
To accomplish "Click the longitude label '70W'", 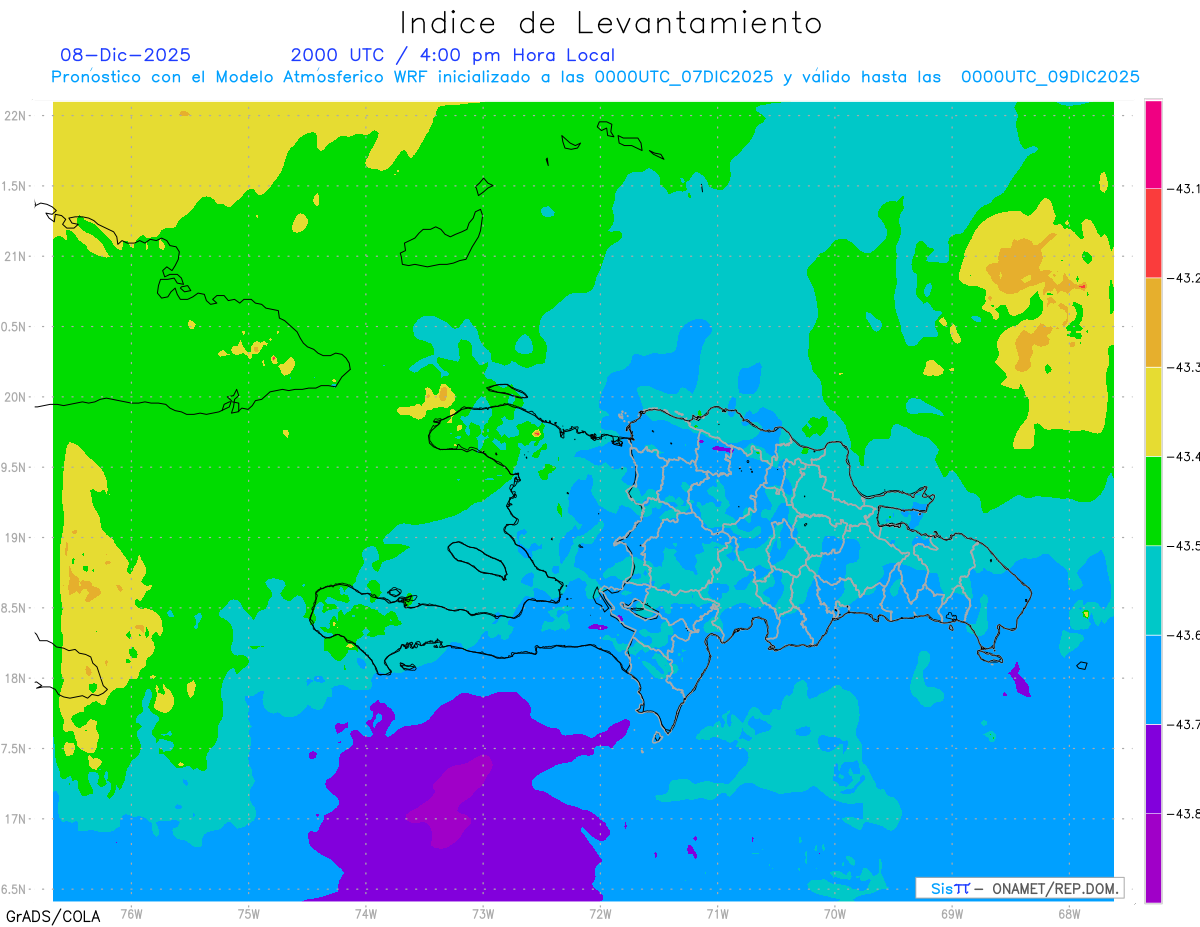I will point(835,914).
